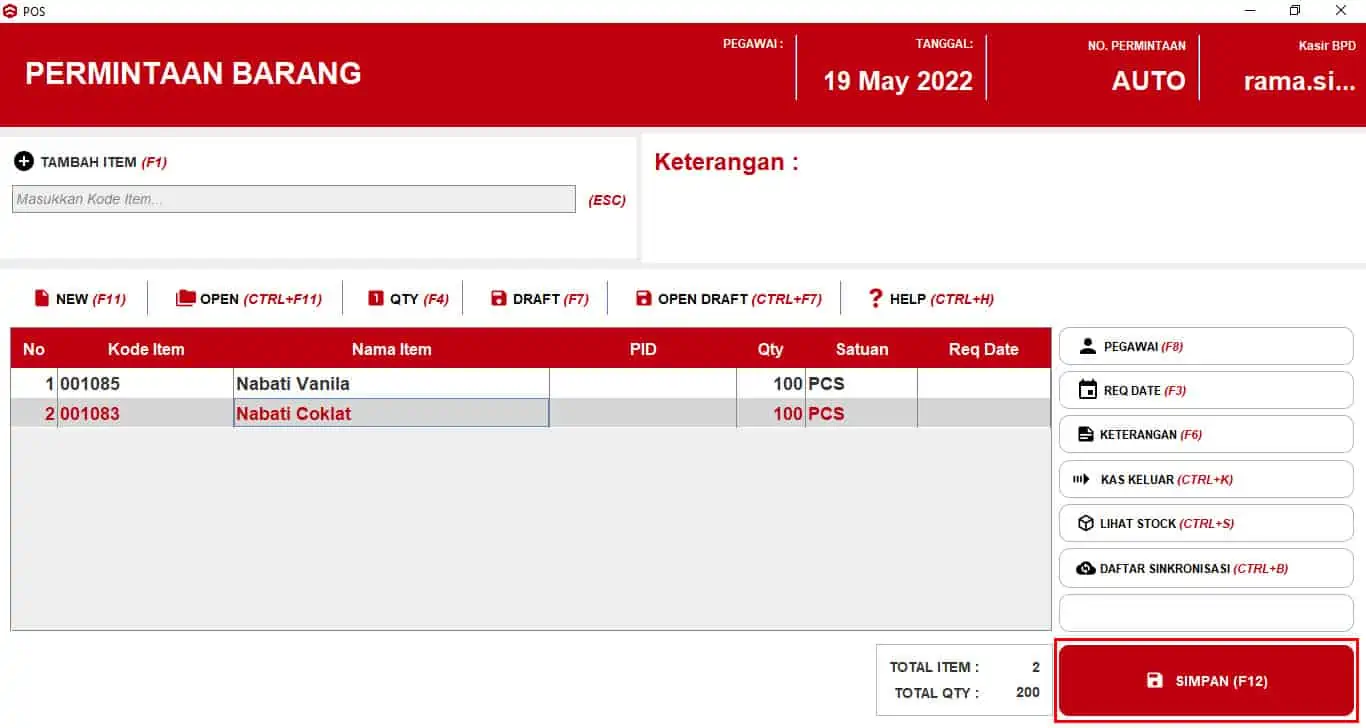This screenshot has height=728, width=1366.
Task: Click the OPEN DRAFT save icon
Action: point(644,298)
